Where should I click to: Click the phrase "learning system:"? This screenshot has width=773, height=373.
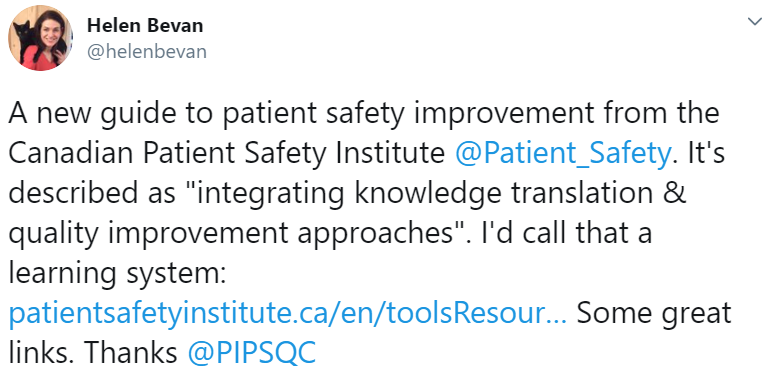117,274
